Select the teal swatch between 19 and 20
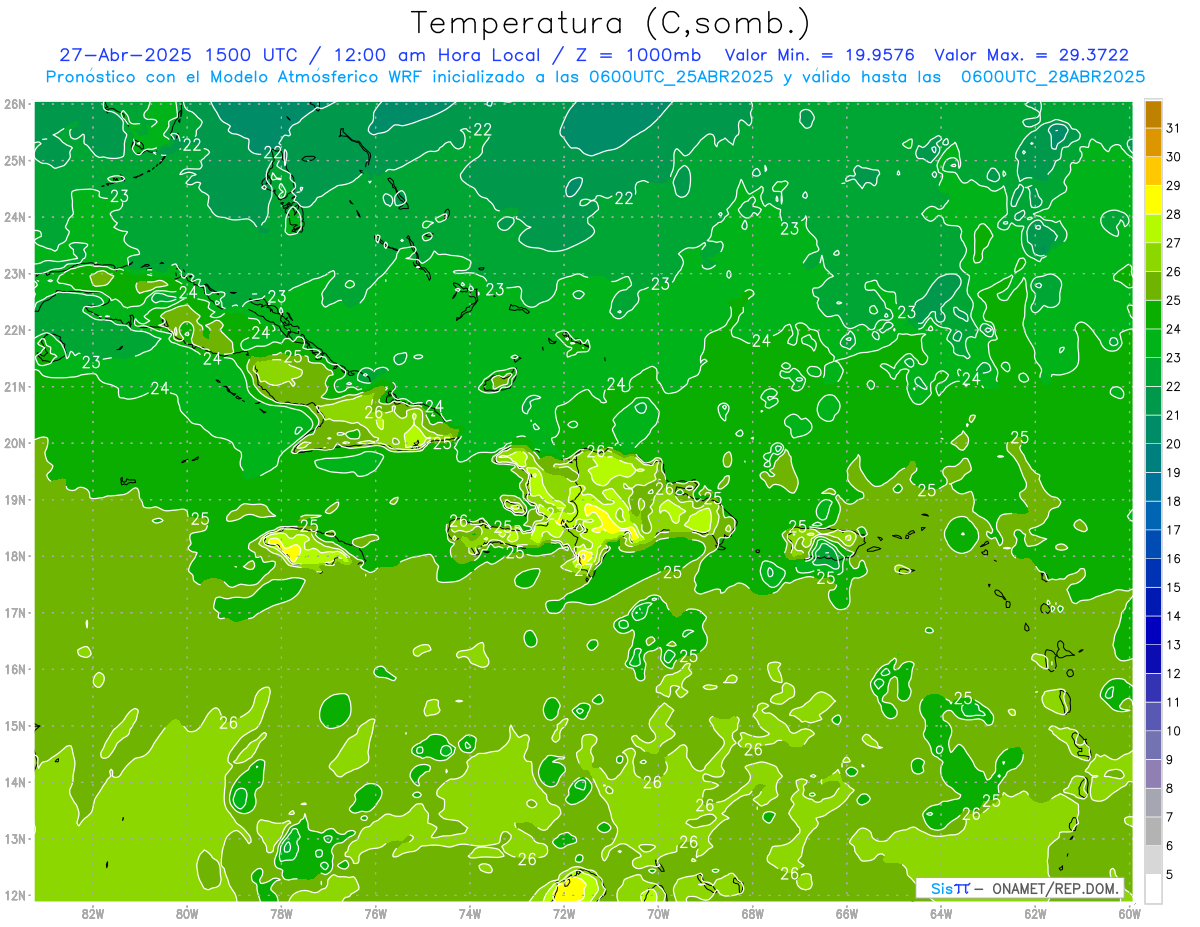The width and height of the screenshot is (1200, 927). (1153, 458)
